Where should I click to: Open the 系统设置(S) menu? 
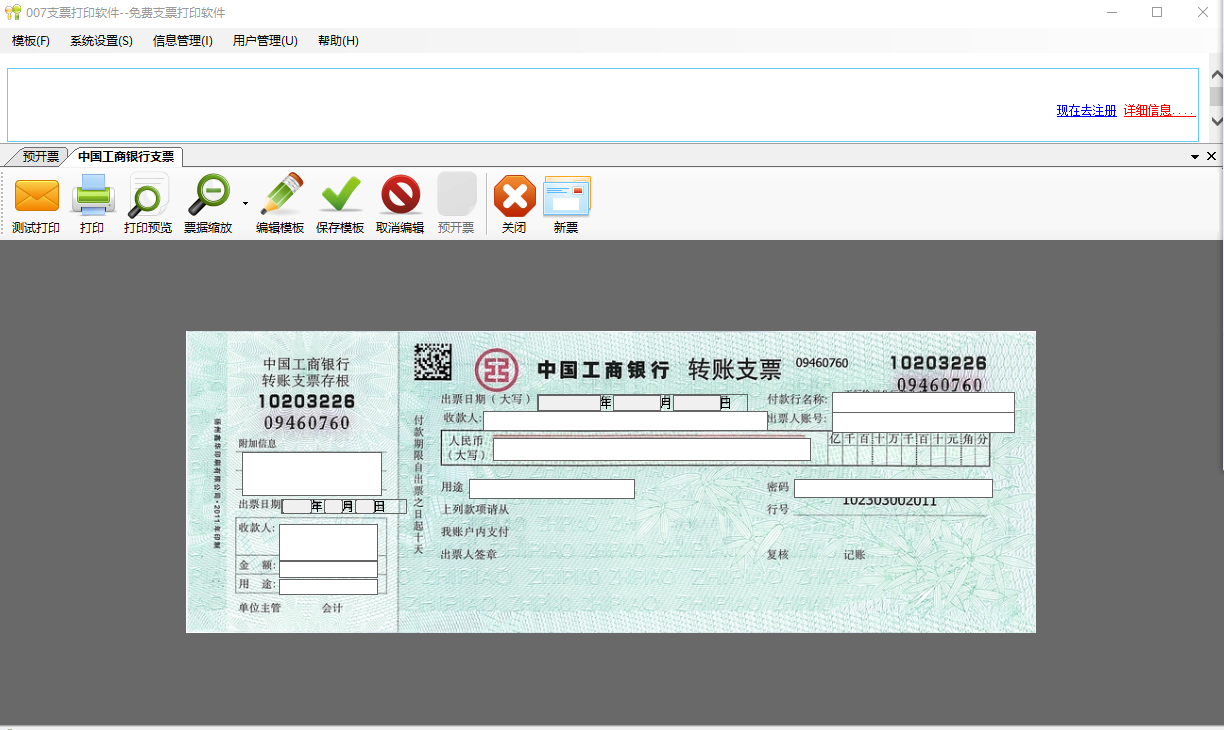coord(101,41)
